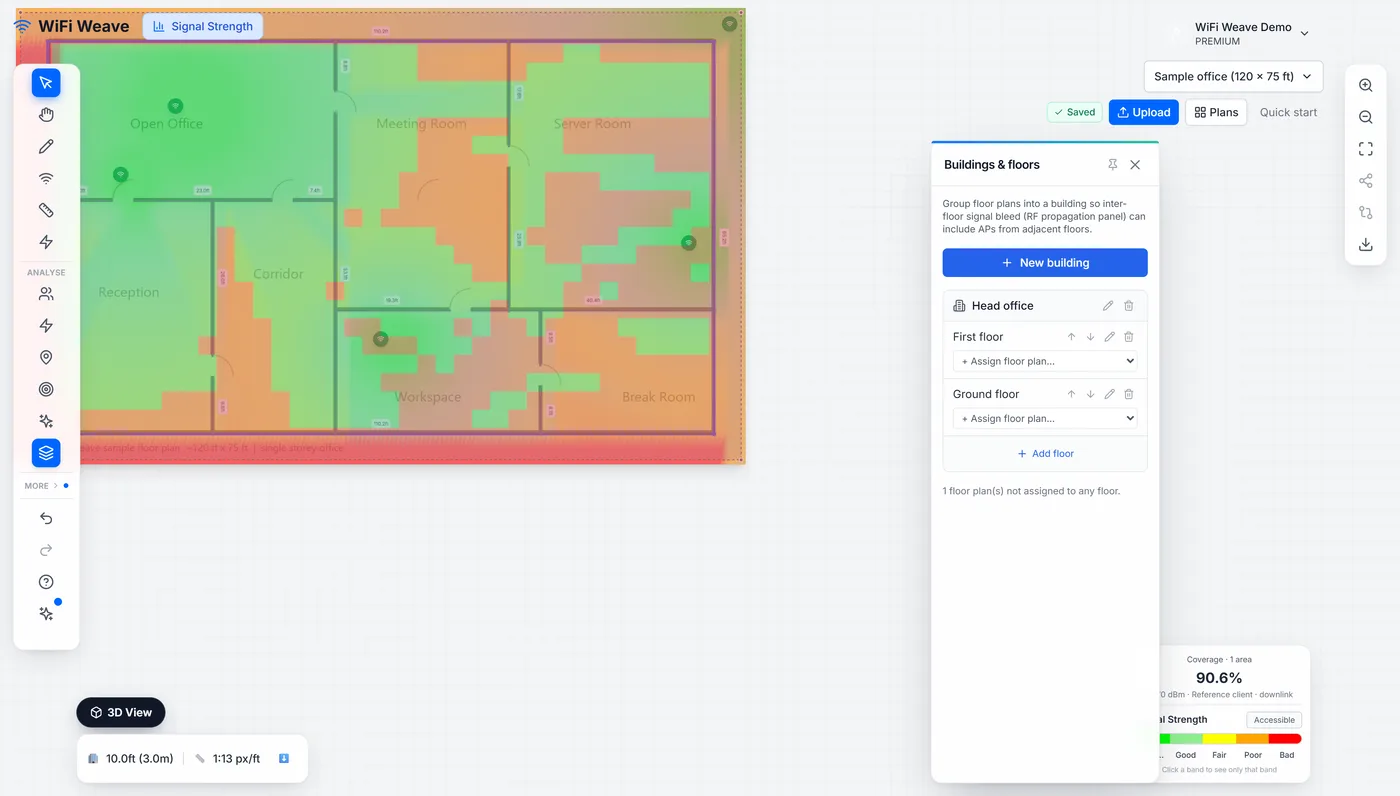Delete the Head office building

(x=1129, y=306)
